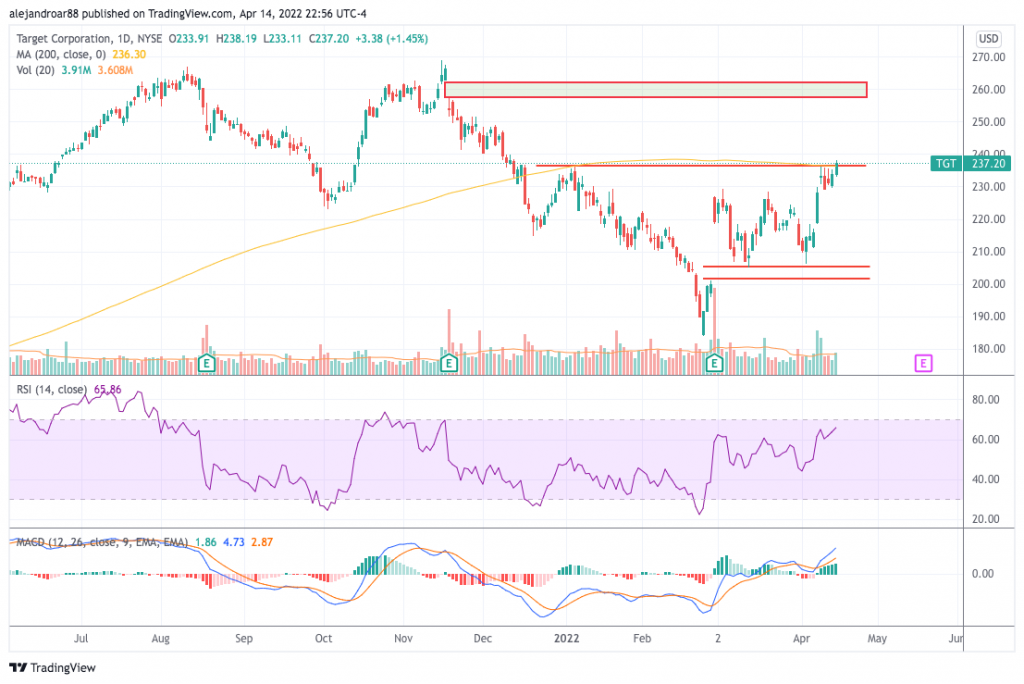The height and width of the screenshot is (684, 1024).
Task: Click the 260.00 price axis label
Action: (988, 90)
